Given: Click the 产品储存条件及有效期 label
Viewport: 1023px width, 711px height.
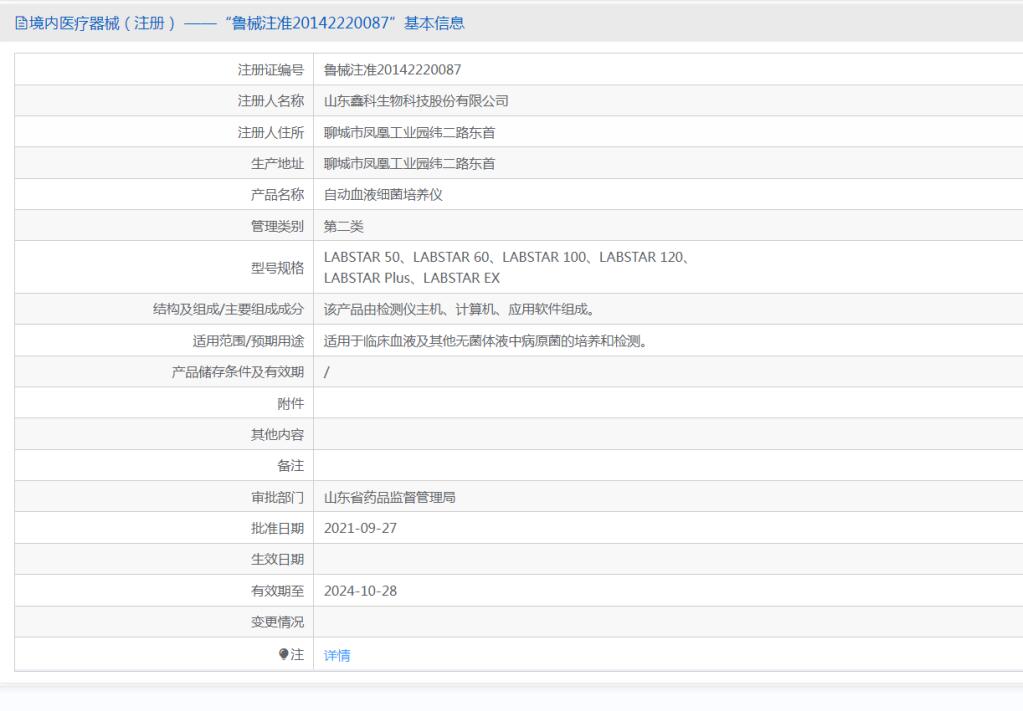Looking at the screenshot, I should tap(238, 372).
